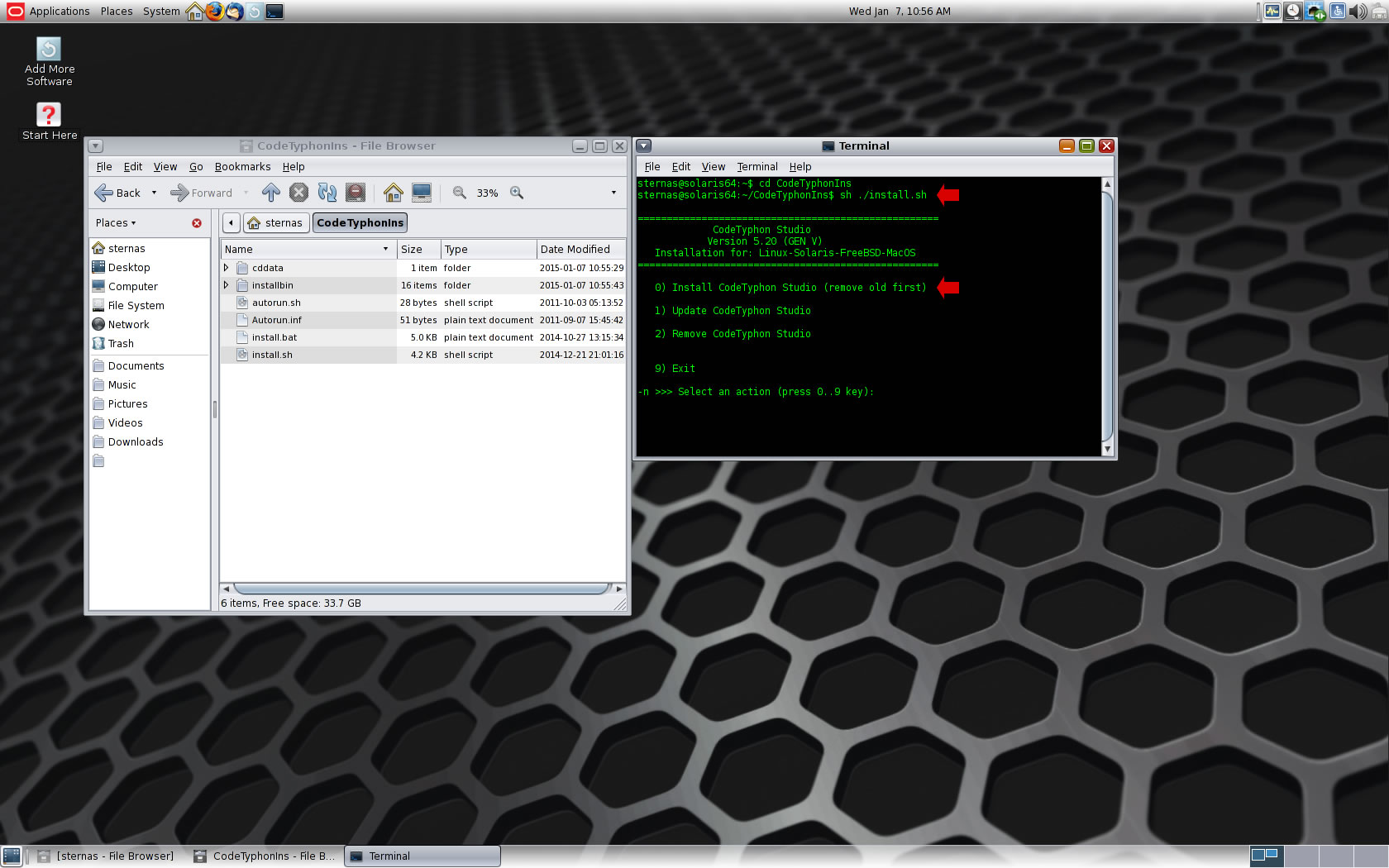Image resolution: width=1389 pixels, height=868 pixels.
Task: Click the Up arrow in File Browser toolbar
Action: [x=270, y=193]
